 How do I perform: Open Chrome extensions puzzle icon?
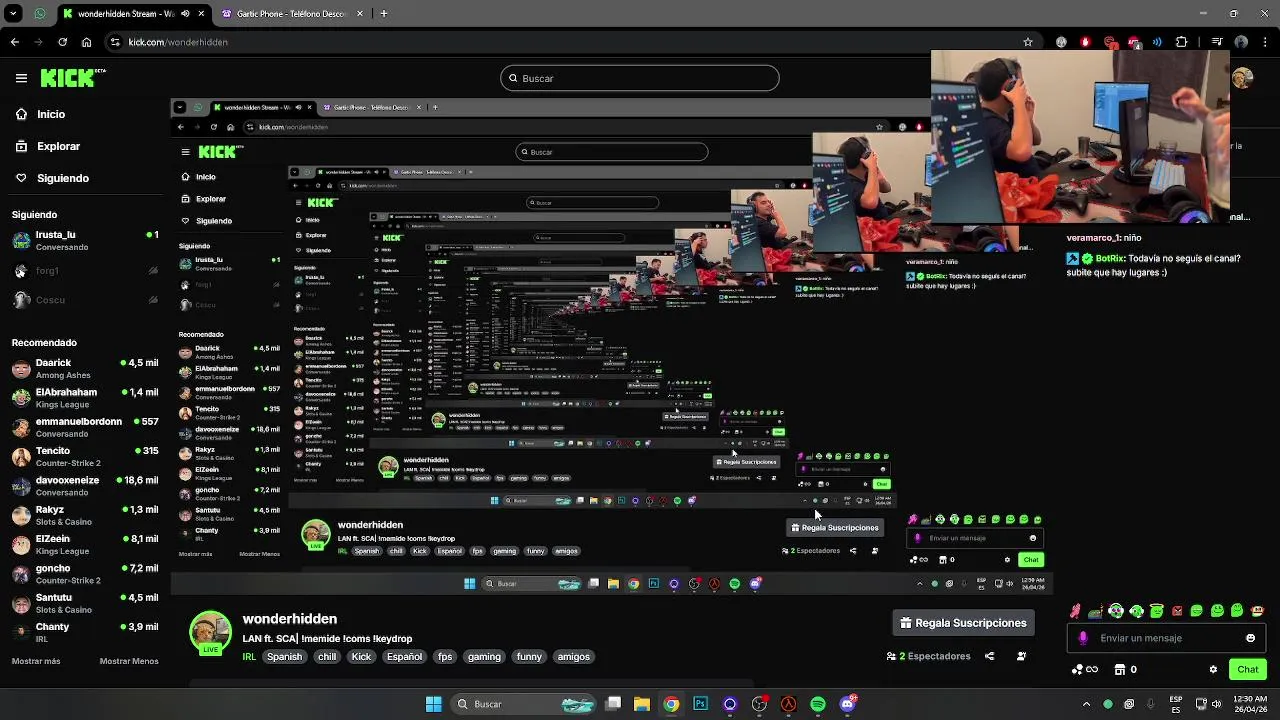[x=1182, y=42]
